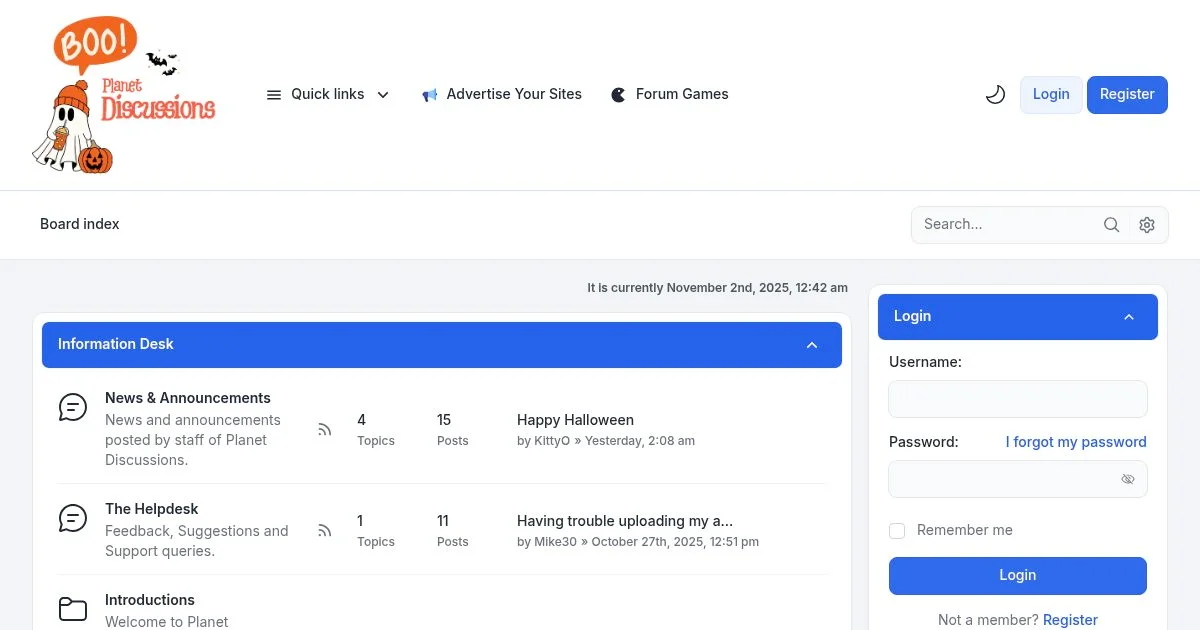This screenshot has width=1200, height=630.
Task: Open the Happy Halloween topic link
Action: tap(575, 420)
